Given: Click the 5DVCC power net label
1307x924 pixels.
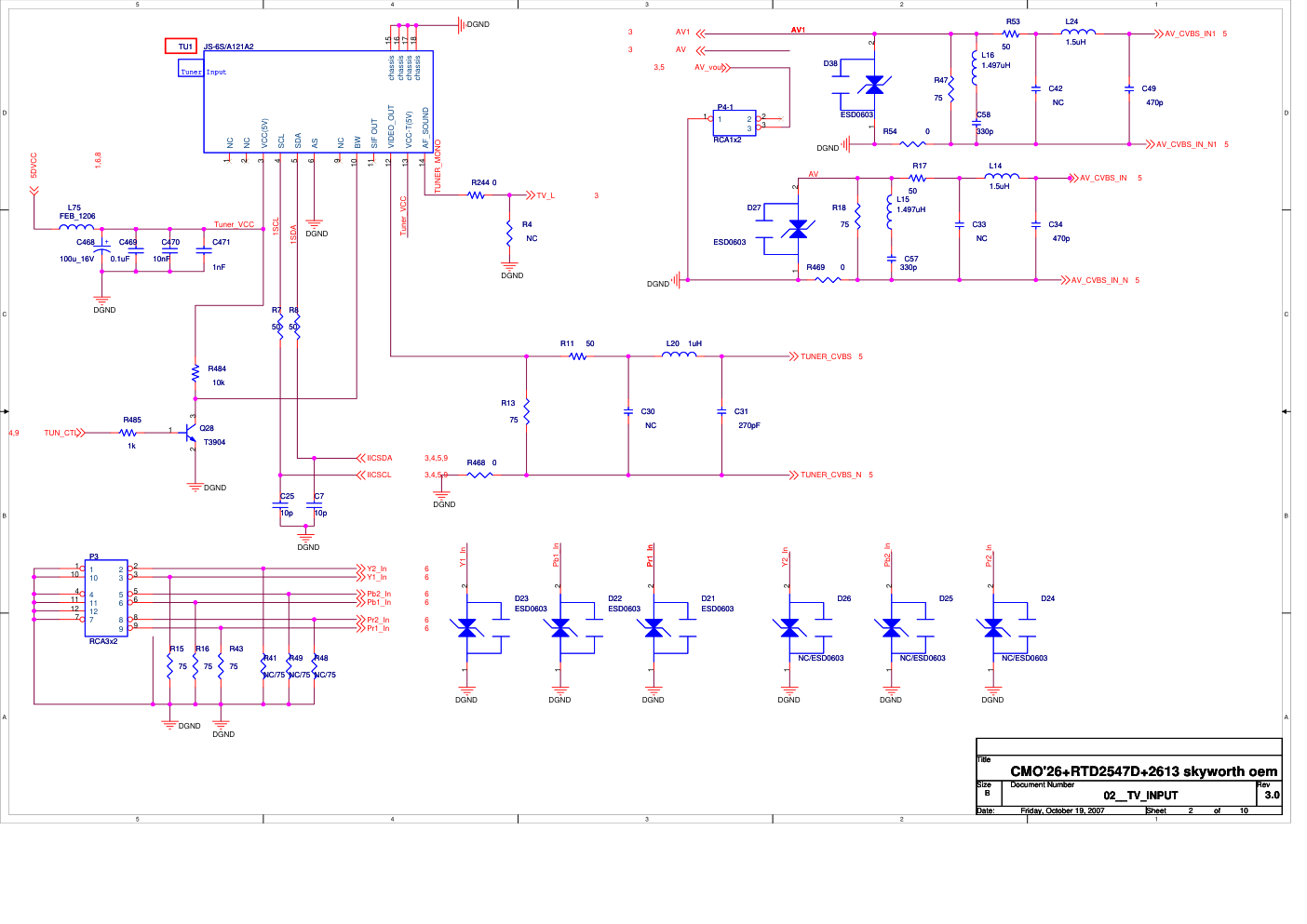Looking at the screenshot, I should point(34,166).
